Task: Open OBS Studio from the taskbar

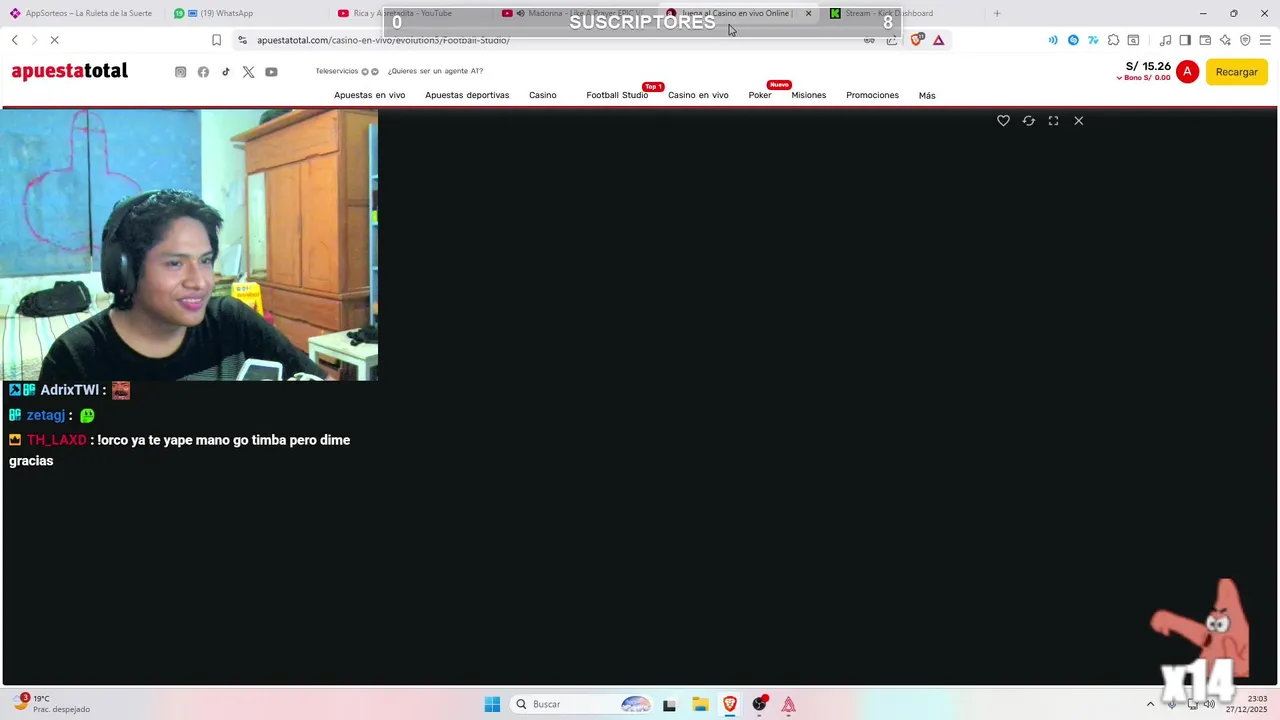Action: point(760,704)
